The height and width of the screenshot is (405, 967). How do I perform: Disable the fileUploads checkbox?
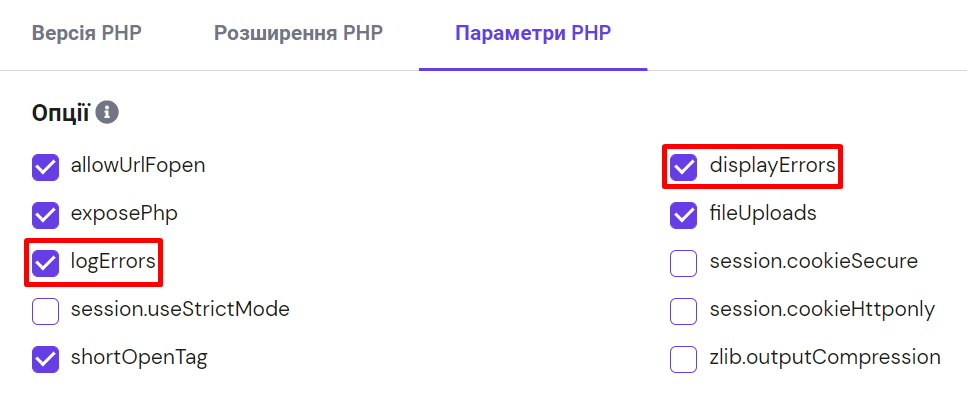point(684,215)
